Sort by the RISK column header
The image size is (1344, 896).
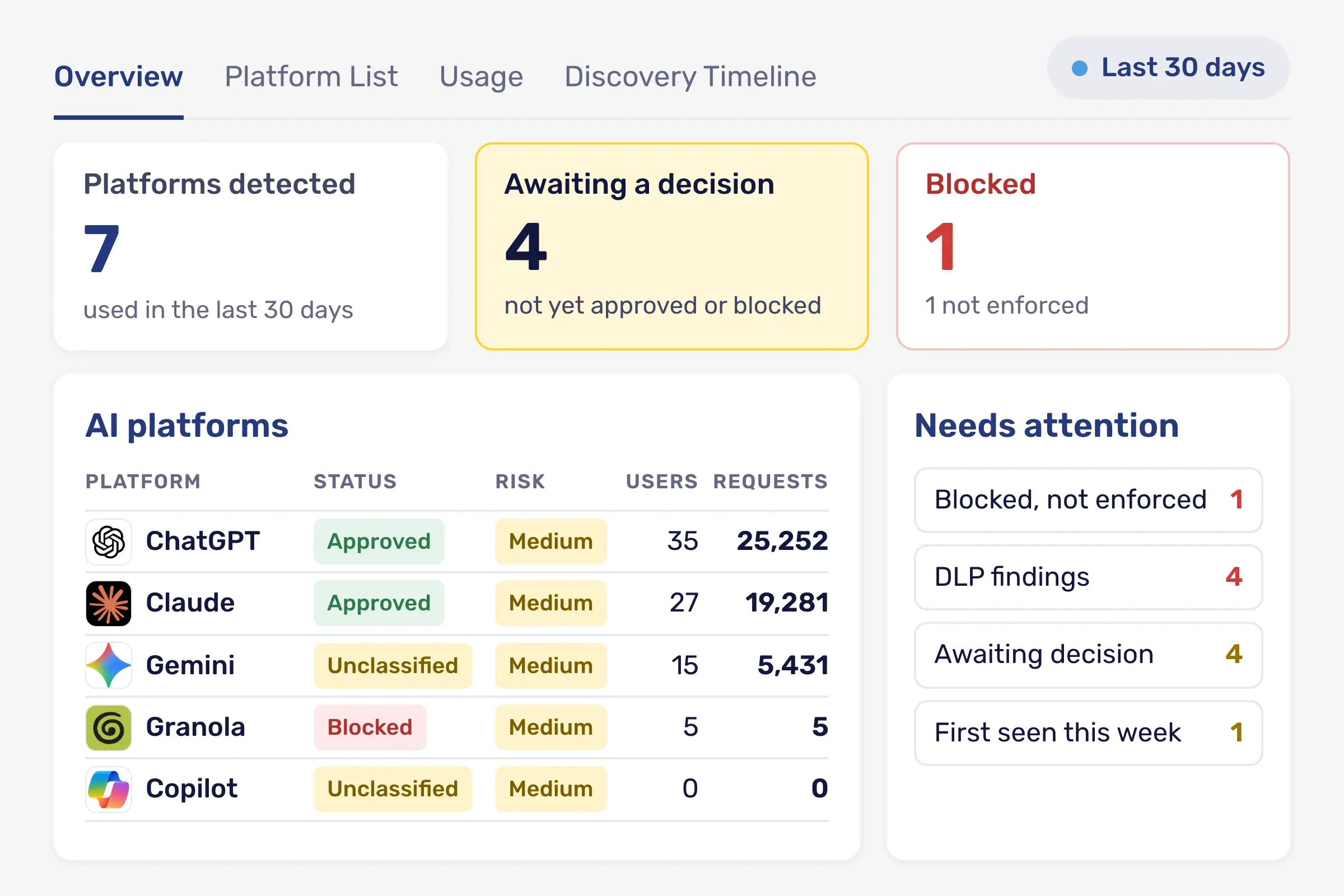(520, 482)
